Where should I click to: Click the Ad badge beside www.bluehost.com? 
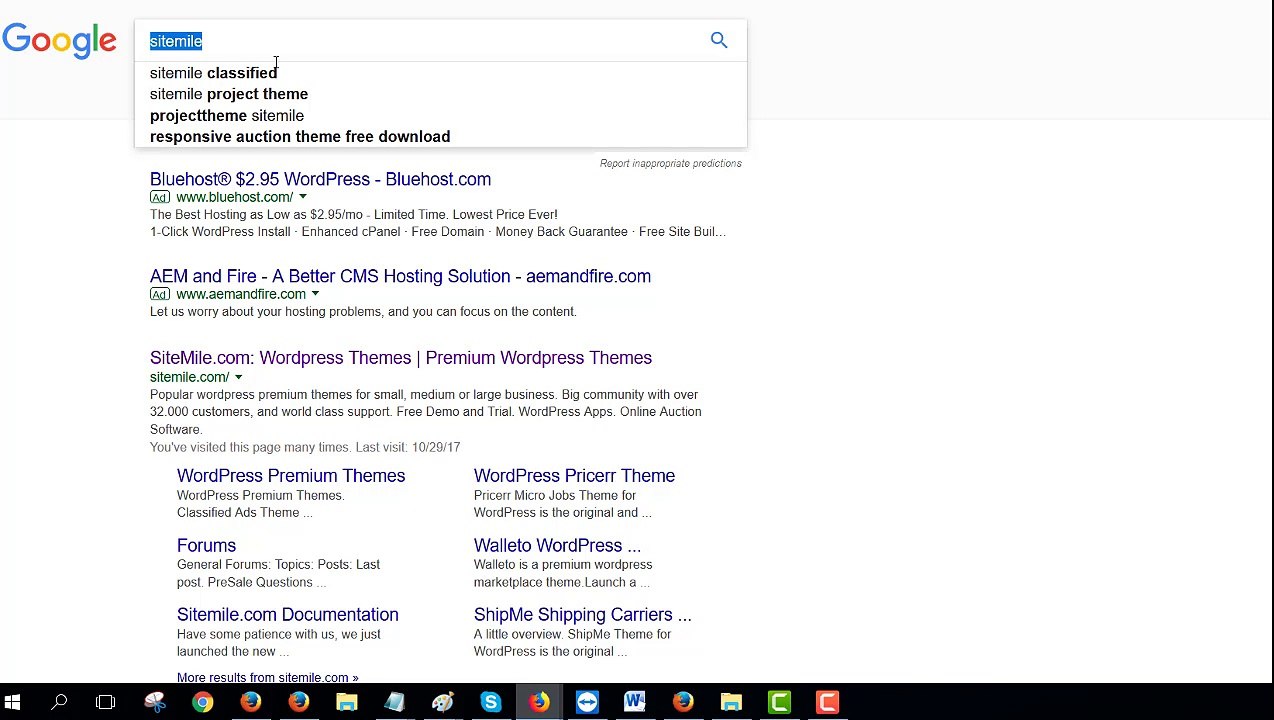(x=160, y=197)
